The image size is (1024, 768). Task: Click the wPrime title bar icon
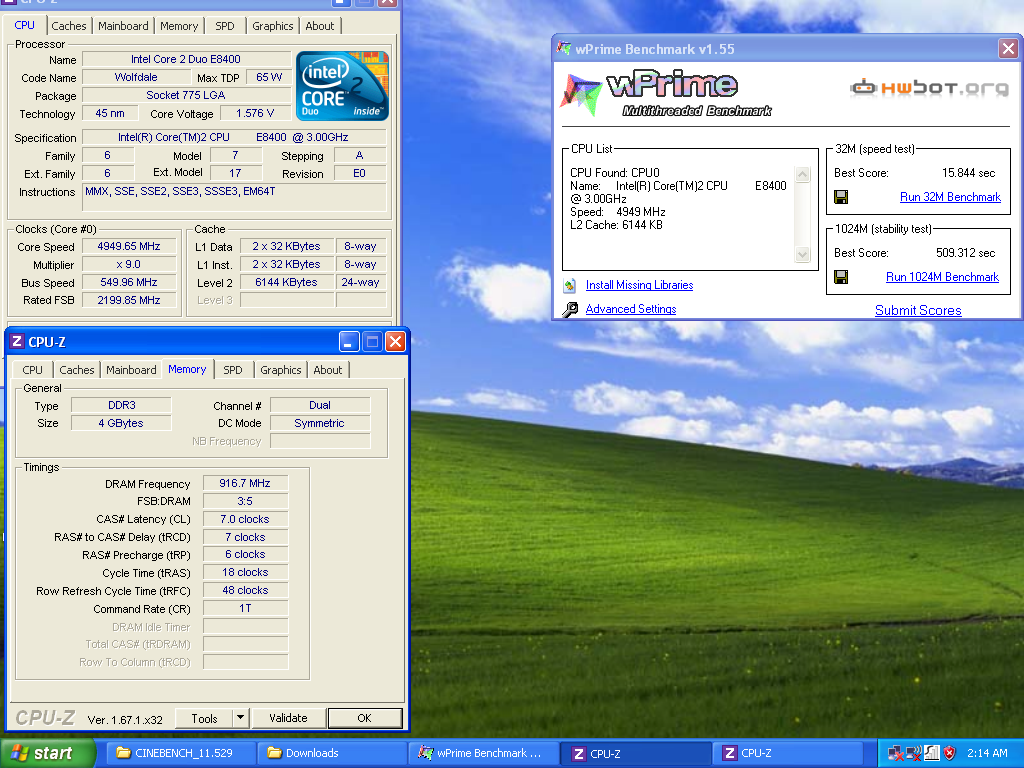click(x=563, y=48)
